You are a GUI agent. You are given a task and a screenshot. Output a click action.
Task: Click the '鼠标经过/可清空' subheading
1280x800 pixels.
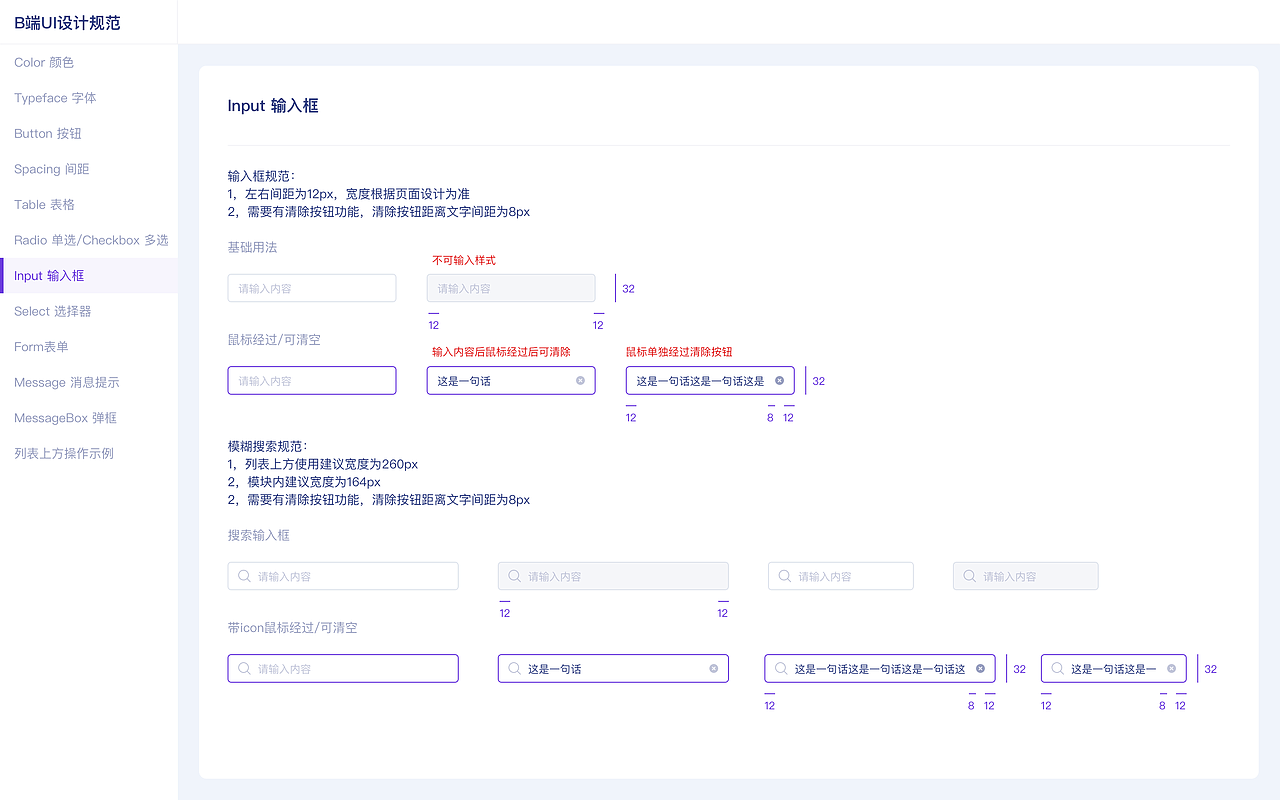[274, 339]
